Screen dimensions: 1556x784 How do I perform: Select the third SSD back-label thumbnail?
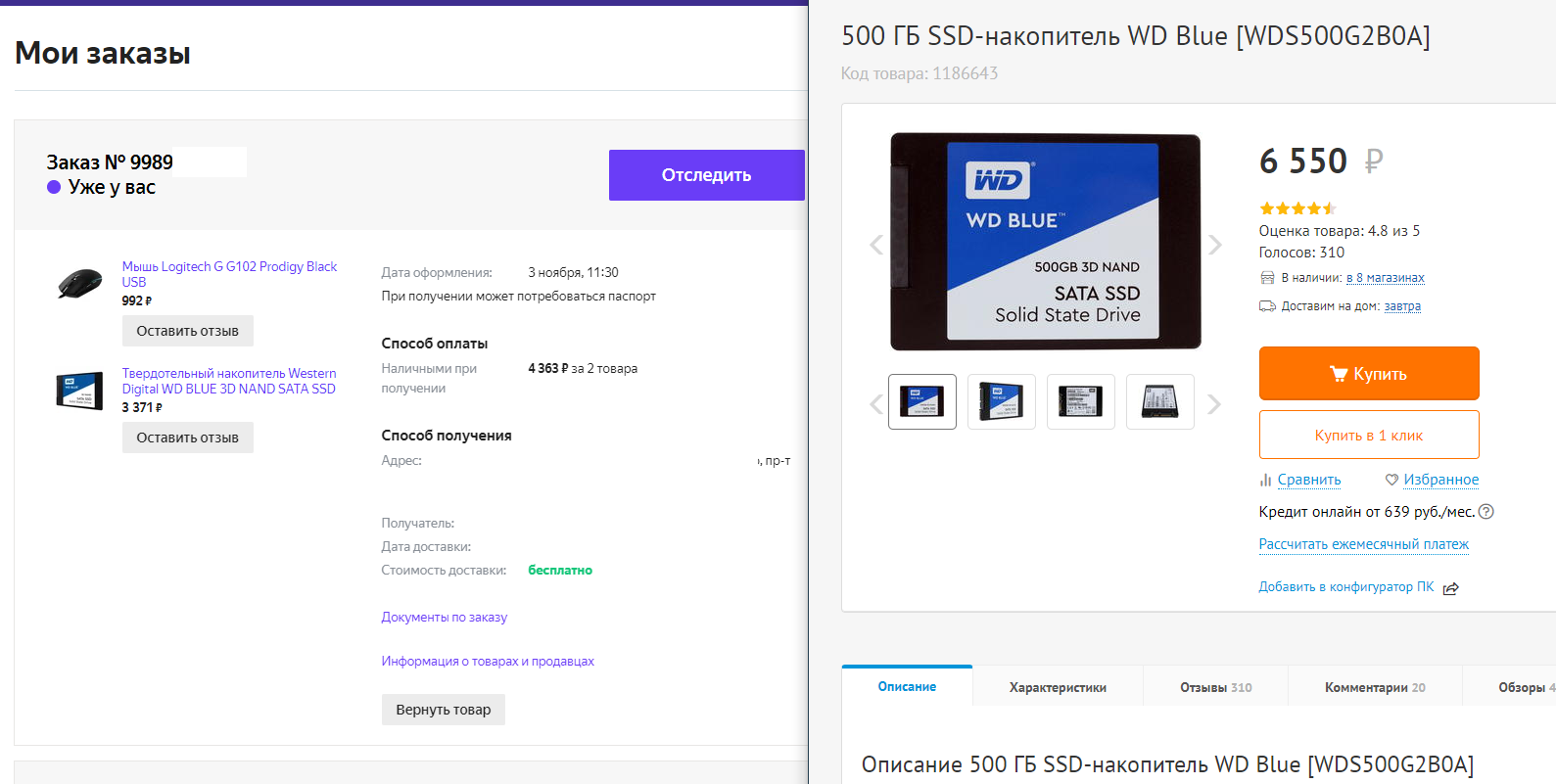pyautogui.click(x=1081, y=401)
